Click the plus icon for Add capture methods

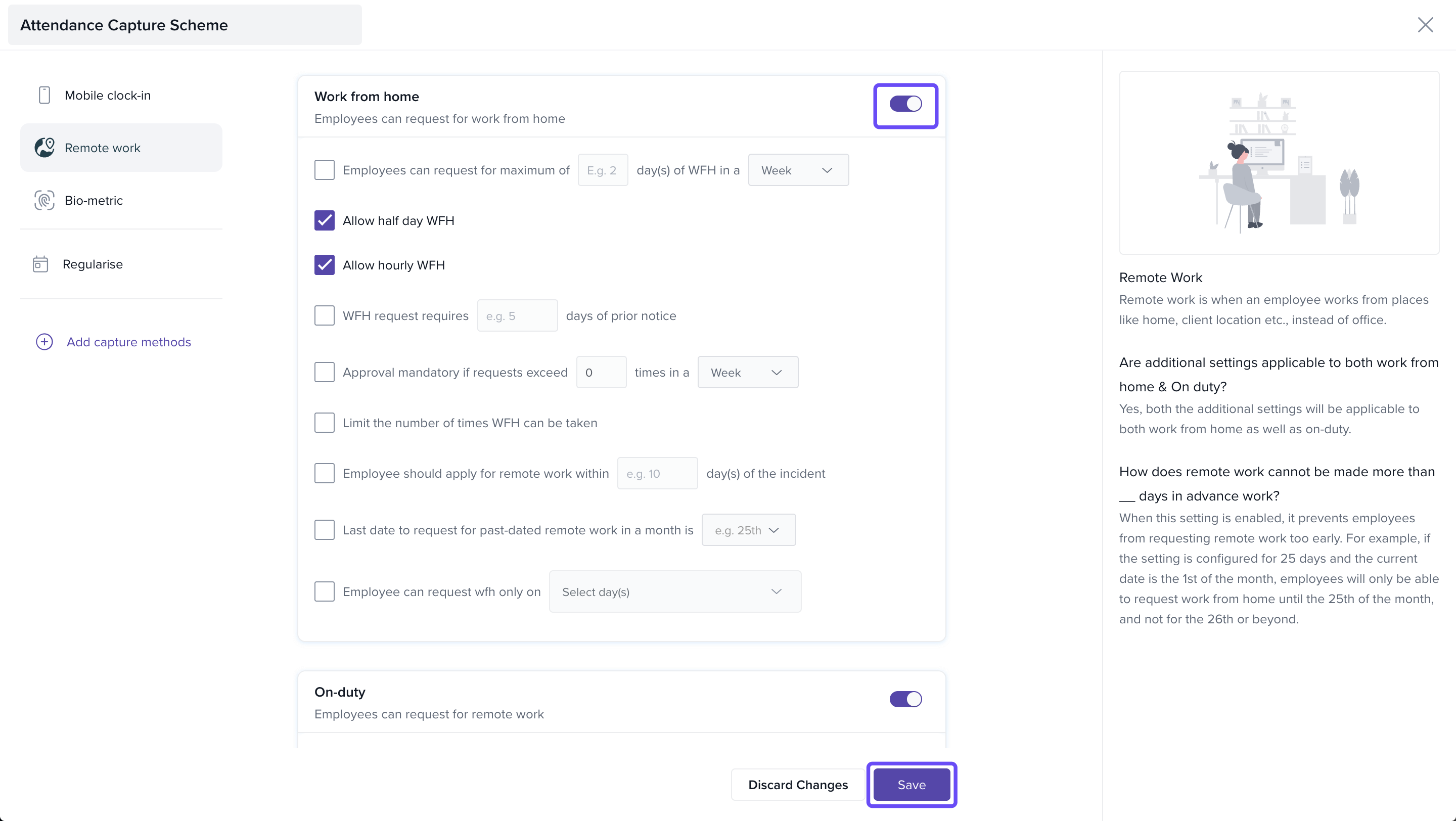pos(44,342)
